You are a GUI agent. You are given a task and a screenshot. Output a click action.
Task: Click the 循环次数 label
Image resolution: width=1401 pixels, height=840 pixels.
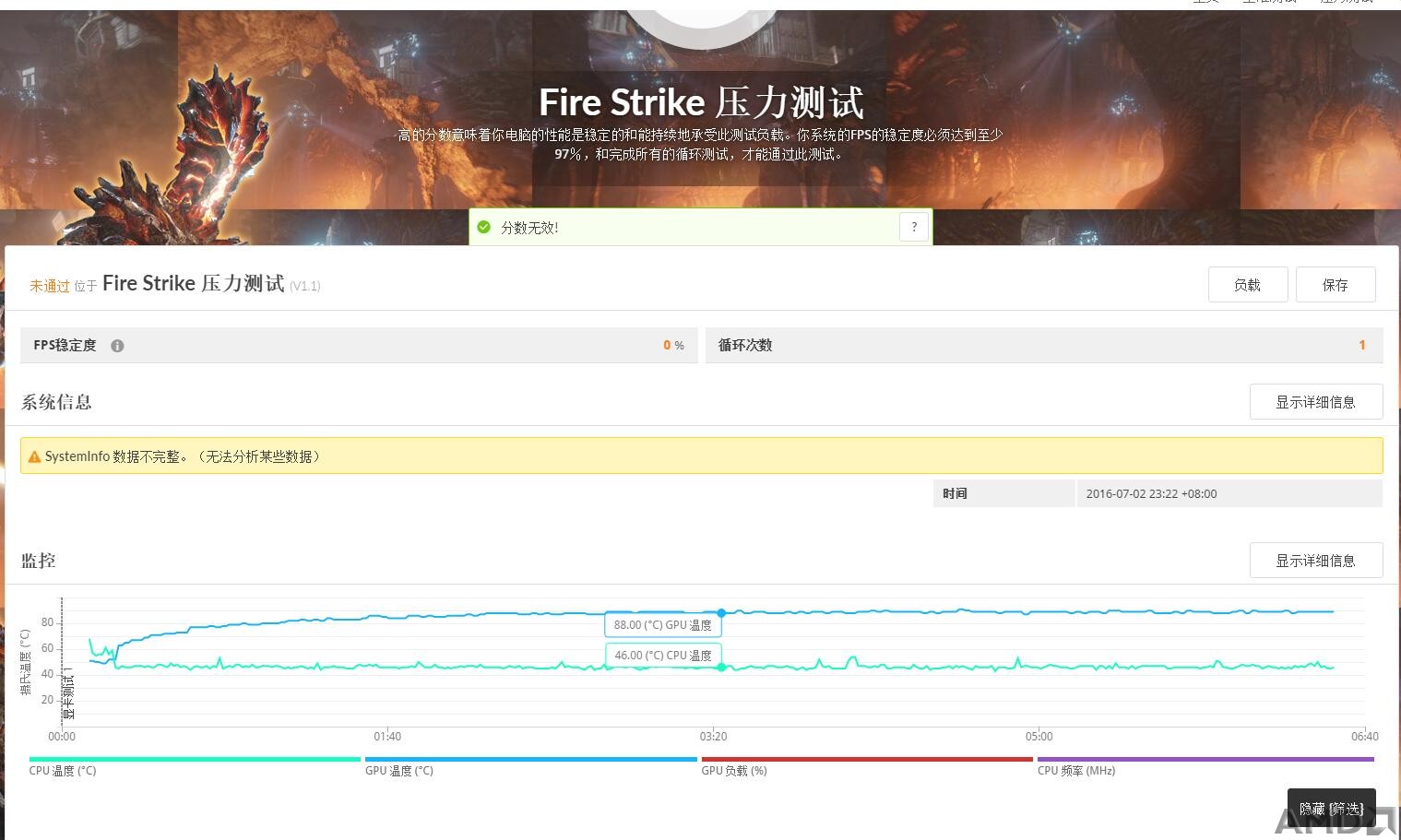pos(745,346)
